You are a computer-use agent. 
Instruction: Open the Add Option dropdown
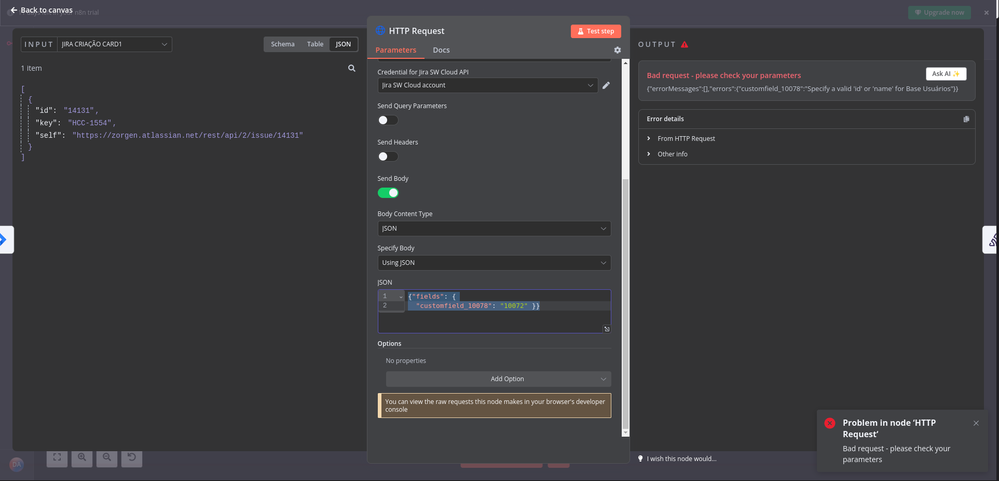(x=498, y=379)
